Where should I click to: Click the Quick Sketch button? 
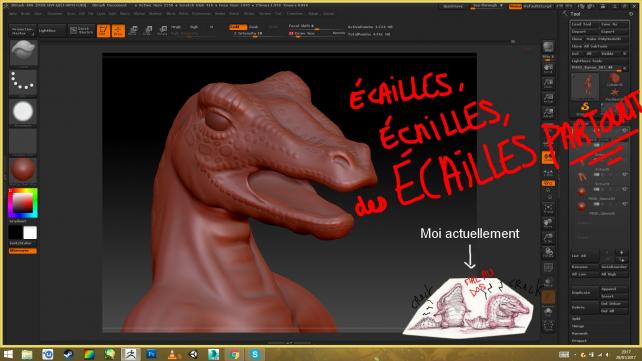click(x=81, y=31)
